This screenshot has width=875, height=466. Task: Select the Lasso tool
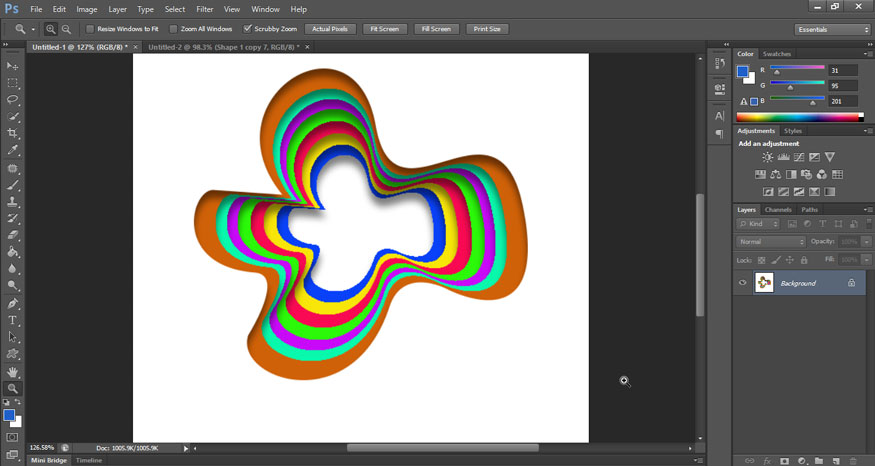tap(12, 99)
